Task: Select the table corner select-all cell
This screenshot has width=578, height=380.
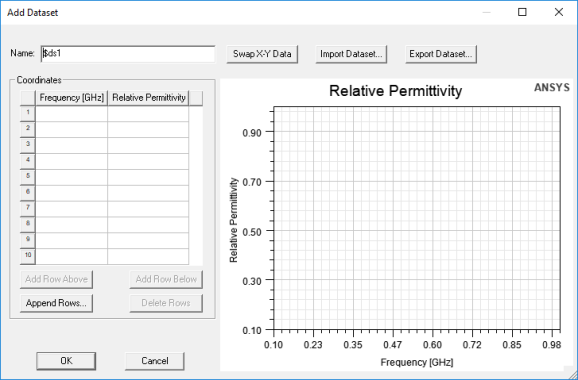Action: pyautogui.click(x=28, y=98)
